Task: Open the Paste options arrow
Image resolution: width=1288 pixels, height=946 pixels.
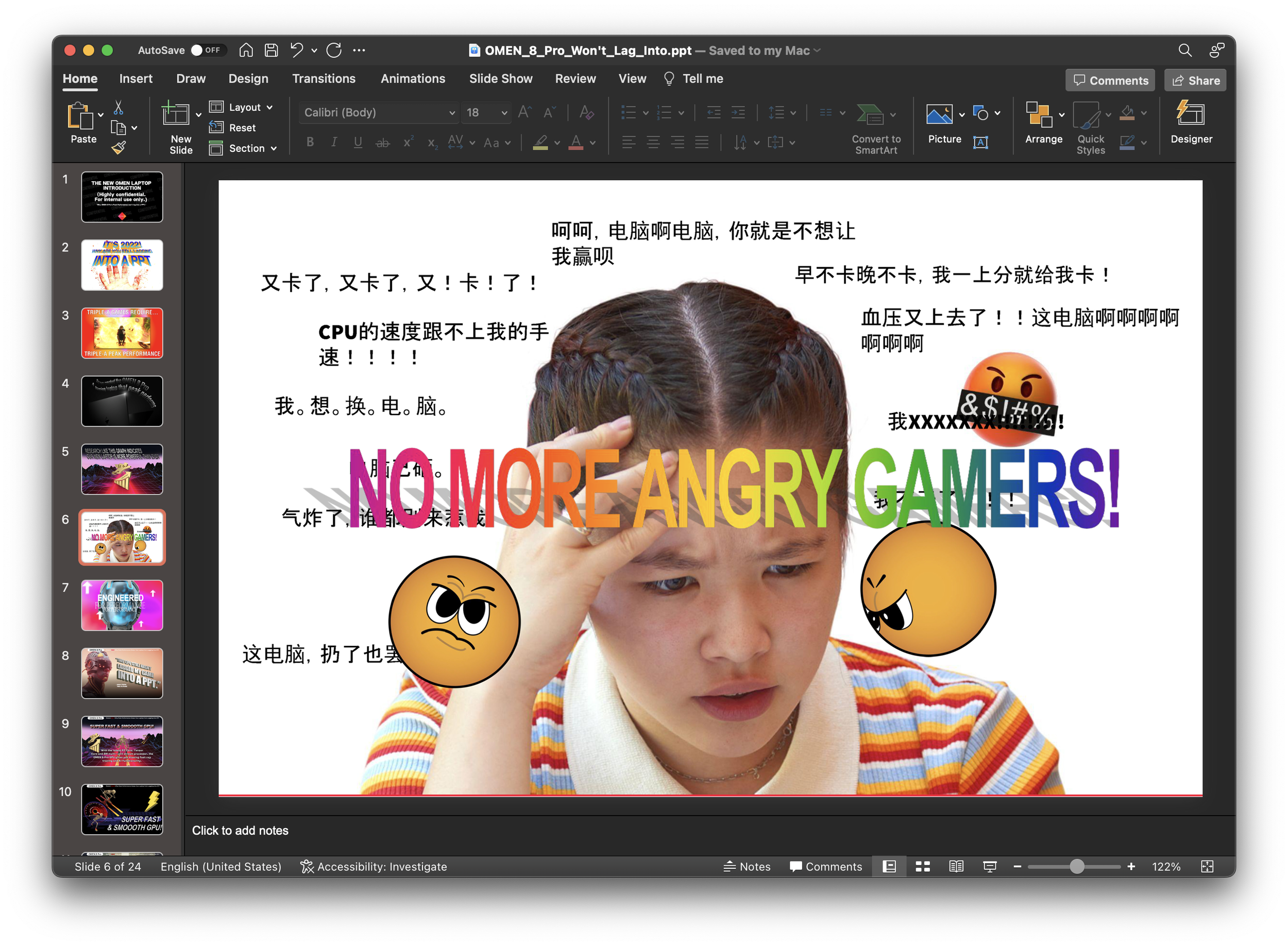Action: coord(101,114)
